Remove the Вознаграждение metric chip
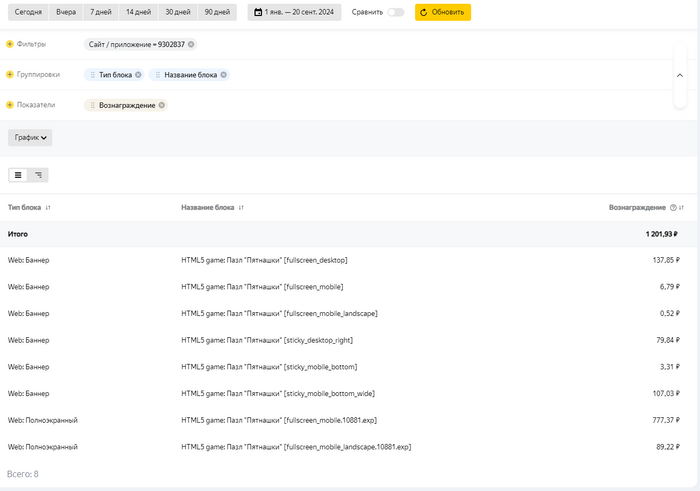Viewport: 700px width, 491px height. (x=161, y=105)
